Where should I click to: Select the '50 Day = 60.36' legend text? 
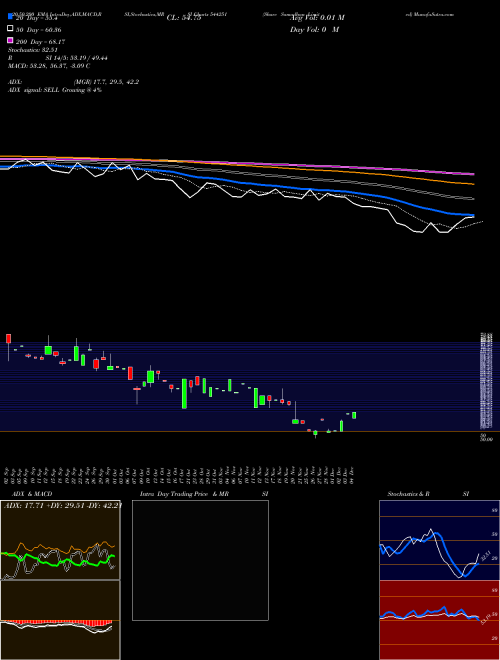(x=39, y=30)
